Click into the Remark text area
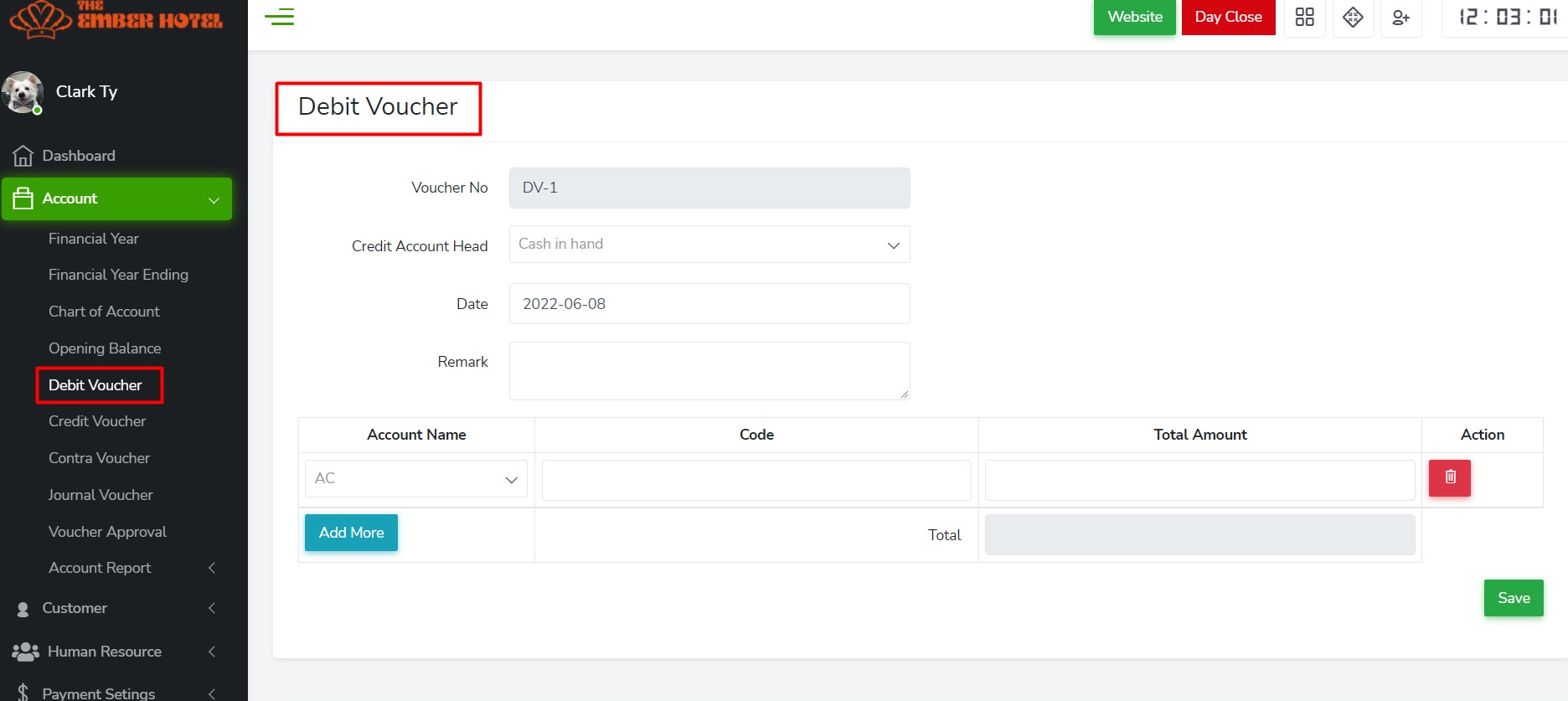Image resolution: width=1568 pixels, height=701 pixels. coord(709,370)
